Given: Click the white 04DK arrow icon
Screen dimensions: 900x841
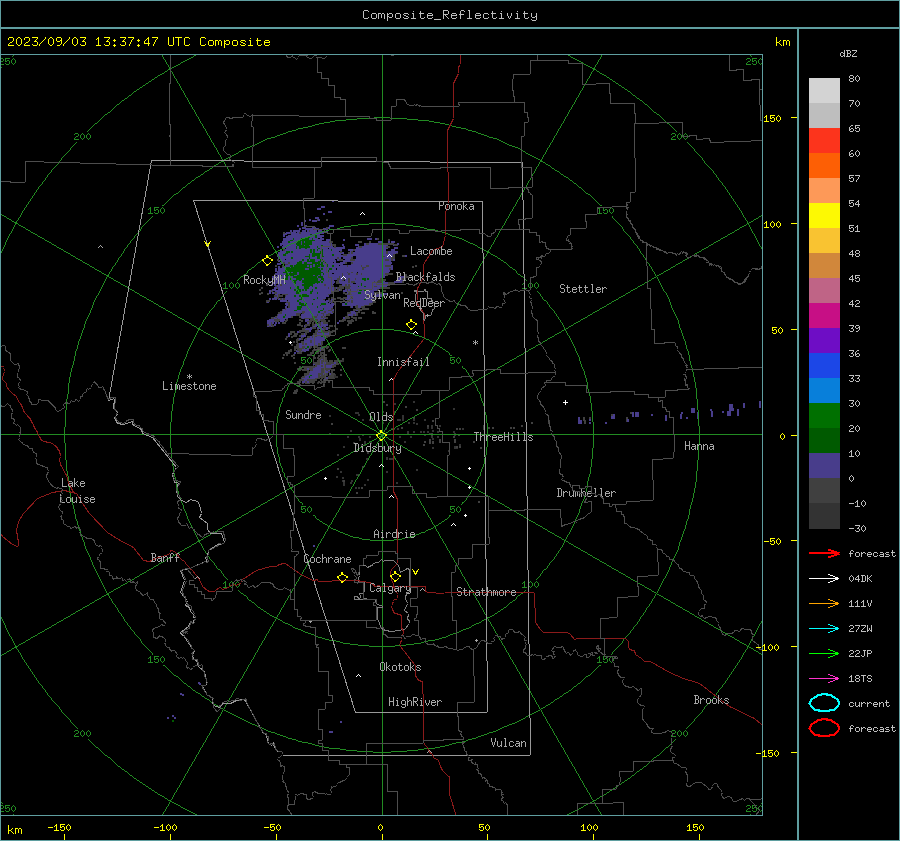Looking at the screenshot, I should point(824,578).
